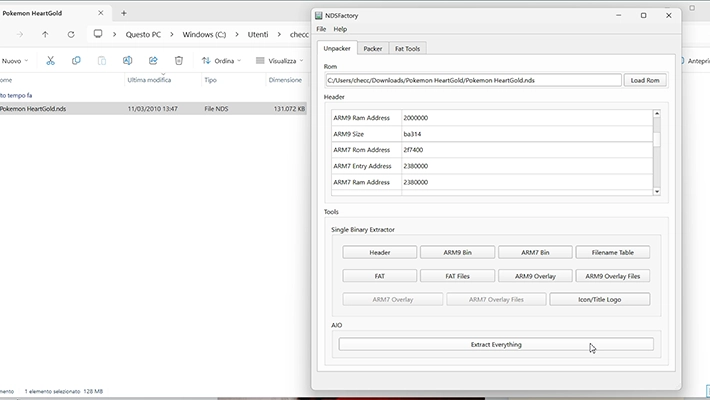Click the forward navigation arrow in File Explorer
Image resolution: width=710 pixels, height=400 pixels.
pos(19,34)
